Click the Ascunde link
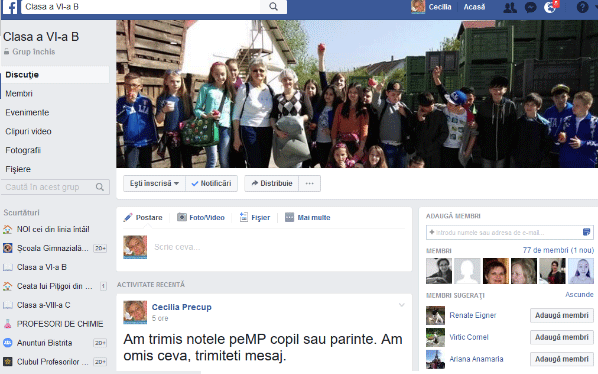This screenshot has width=598, height=374. 579,294
